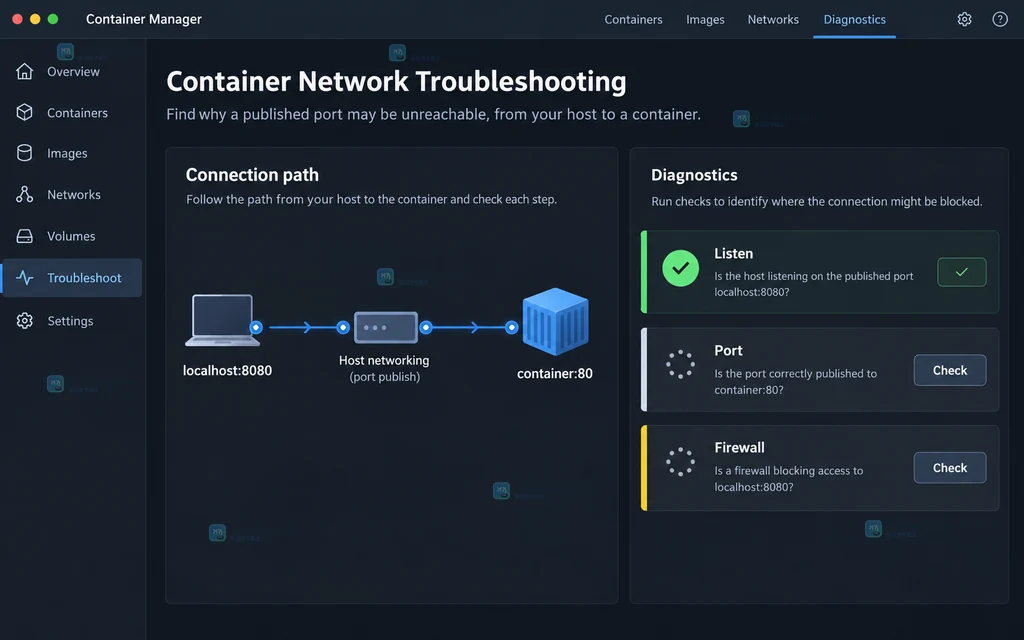Select the laptop host icon in diagram
1024x640 pixels.
pyautogui.click(x=222, y=320)
